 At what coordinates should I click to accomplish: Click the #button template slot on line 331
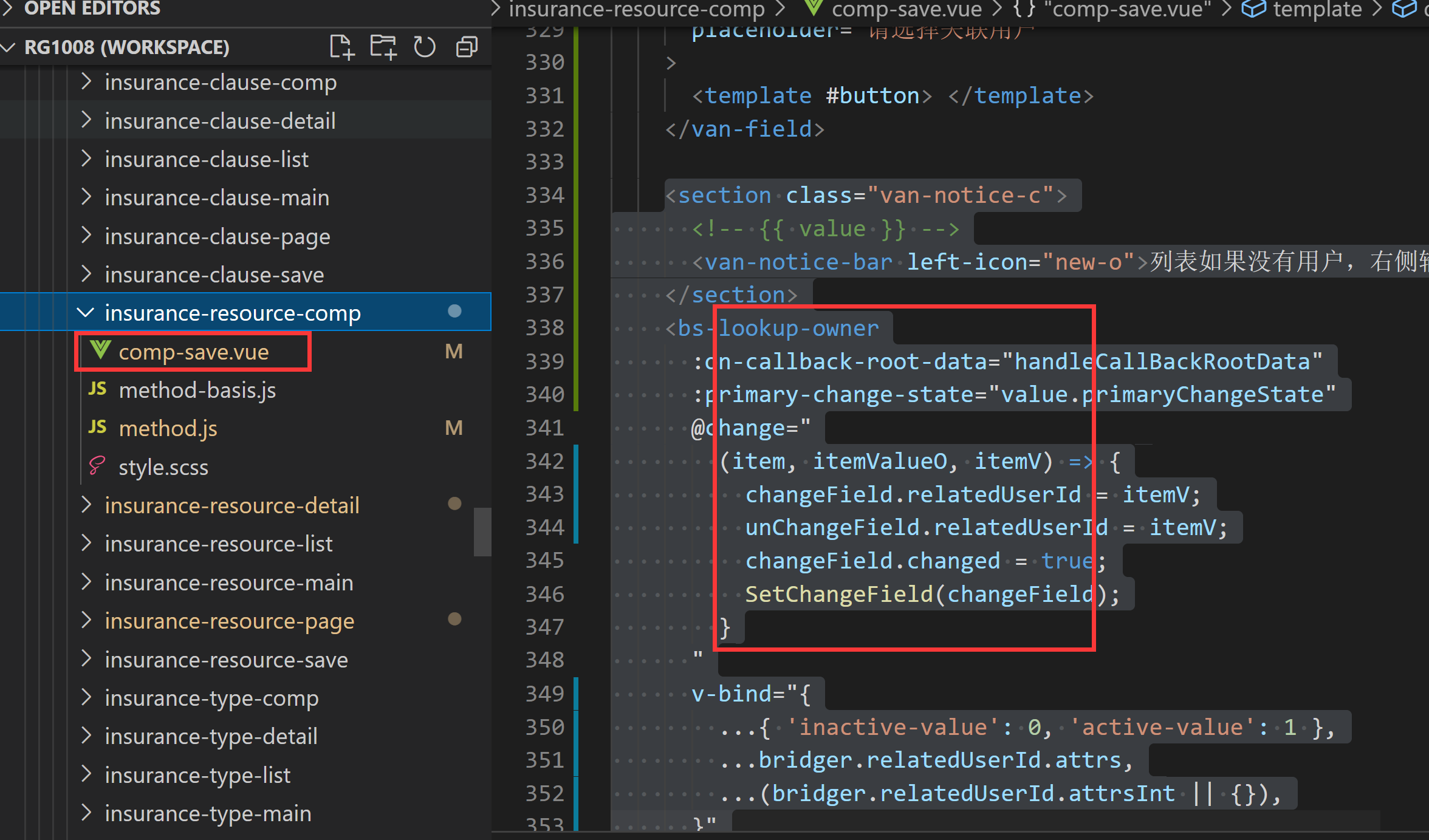coord(872,95)
